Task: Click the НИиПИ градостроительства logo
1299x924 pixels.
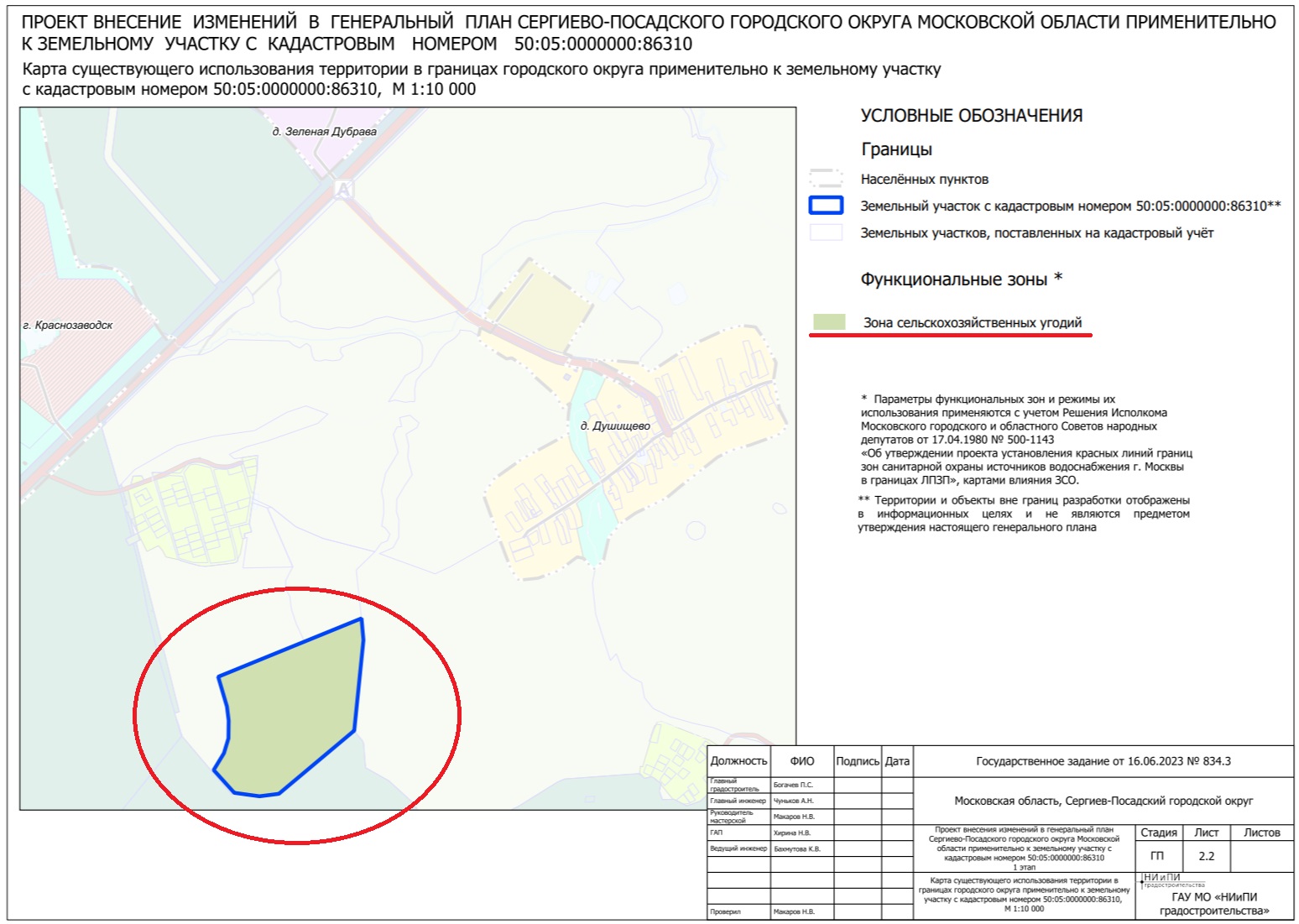Action: [x=1173, y=880]
